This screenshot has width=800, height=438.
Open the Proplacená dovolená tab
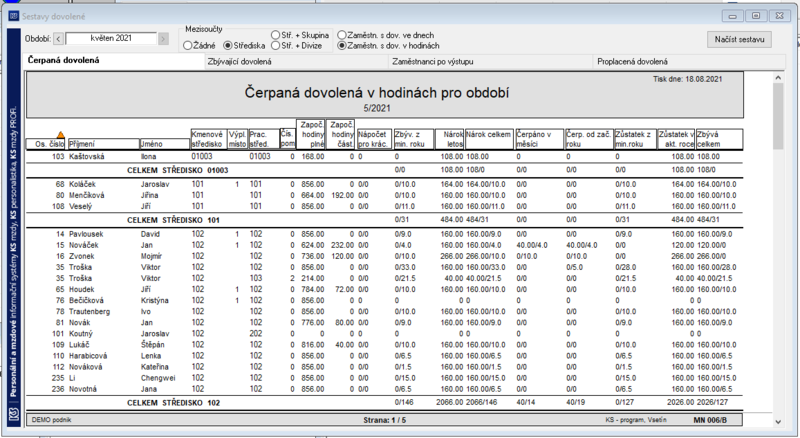[x=689, y=62]
